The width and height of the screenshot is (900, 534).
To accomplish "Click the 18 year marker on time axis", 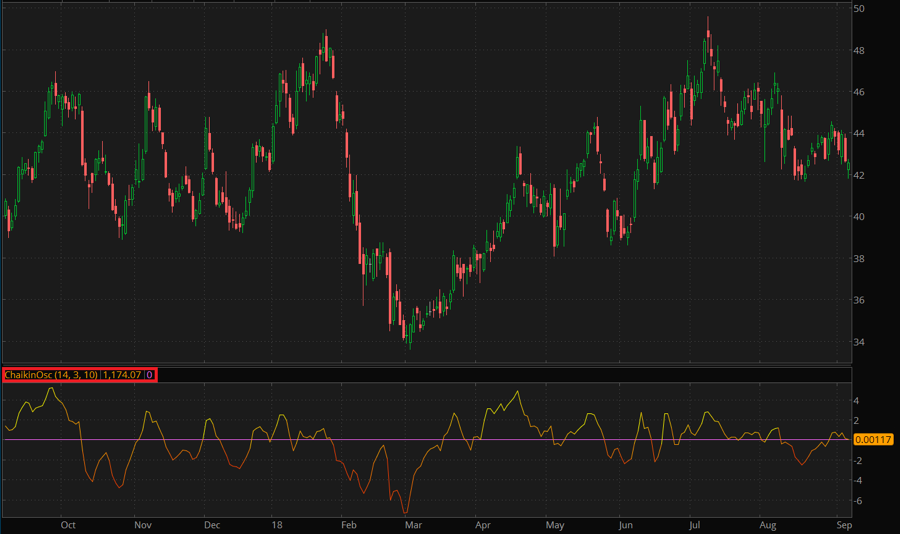I will click(x=277, y=524).
